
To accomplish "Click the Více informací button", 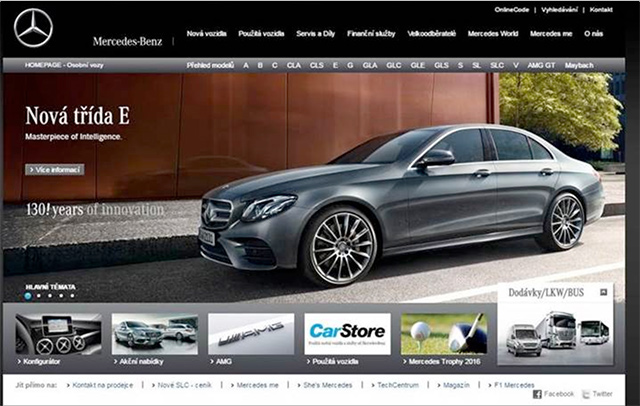I will 54,169.
